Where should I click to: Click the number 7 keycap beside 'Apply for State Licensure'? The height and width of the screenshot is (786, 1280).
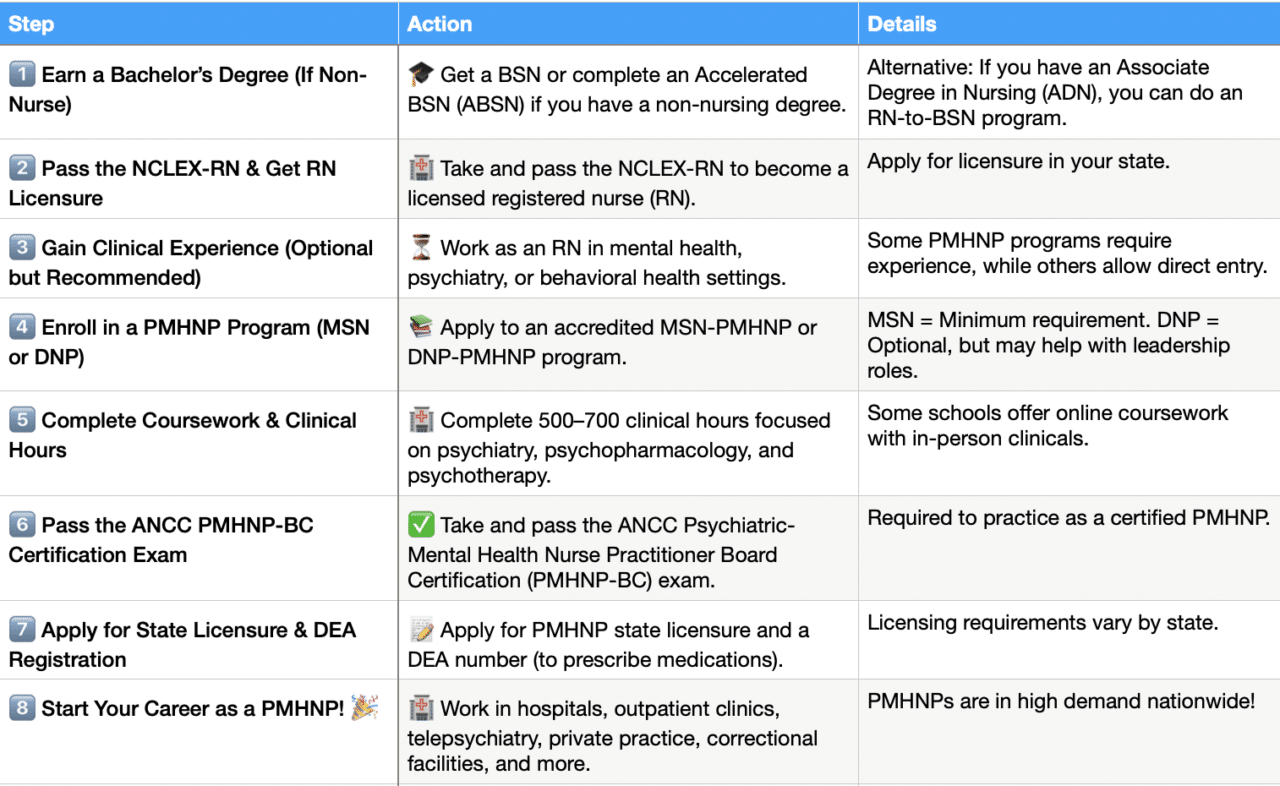coord(22,630)
